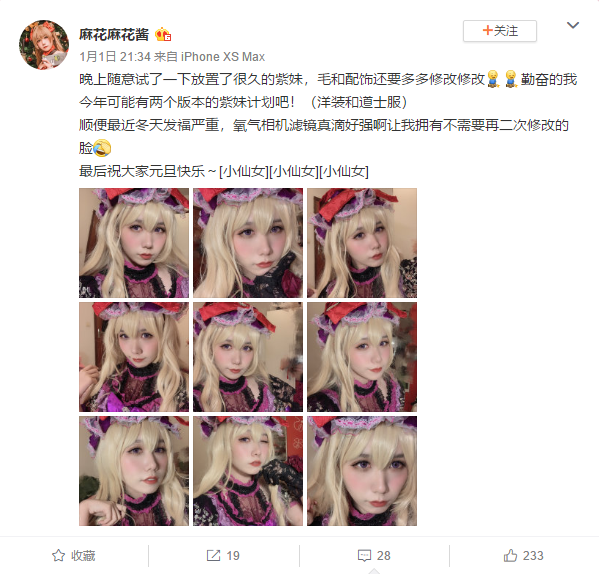The height and width of the screenshot is (574, 599).
Task: Open the top row right photo
Action: [x=362, y=243]
